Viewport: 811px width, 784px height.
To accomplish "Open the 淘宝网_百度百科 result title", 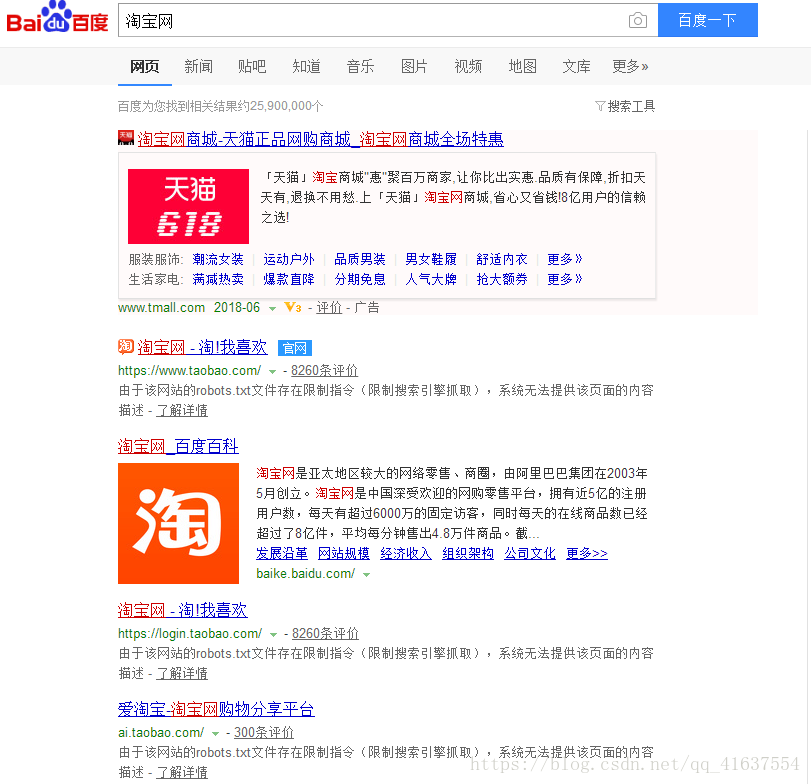I will [178, 446].
